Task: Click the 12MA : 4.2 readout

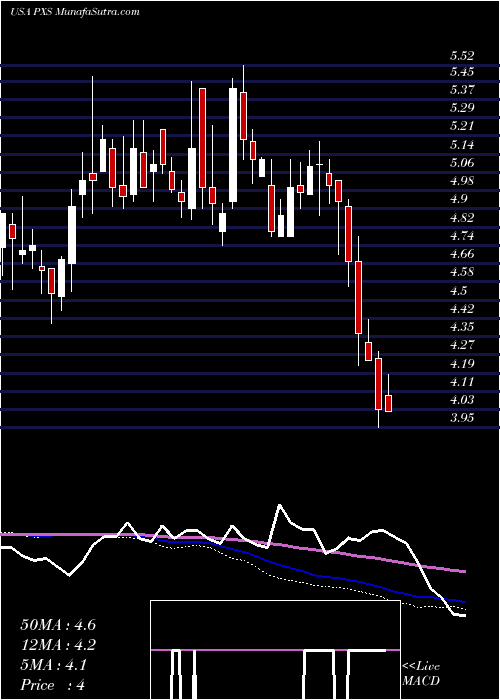Action: pyautogui.click(x=58, y=645)
